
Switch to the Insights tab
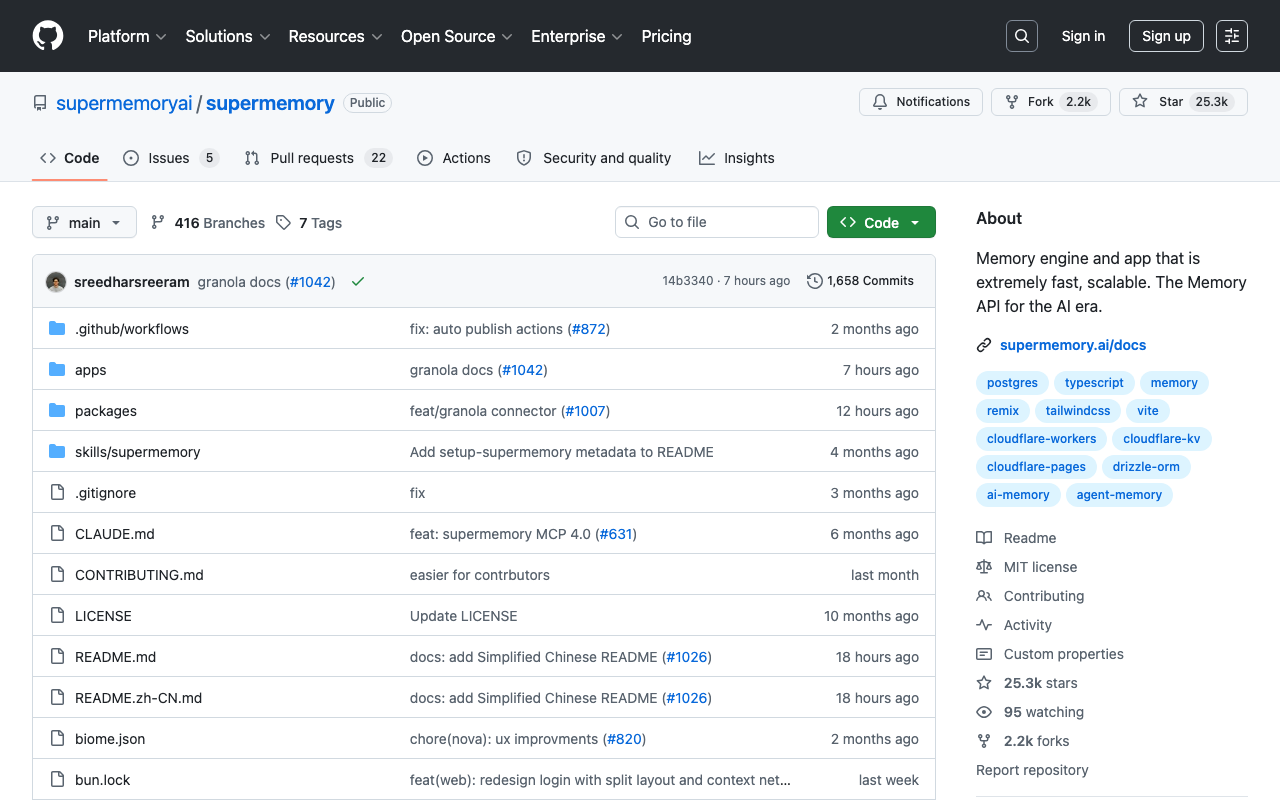pos(737,158)
